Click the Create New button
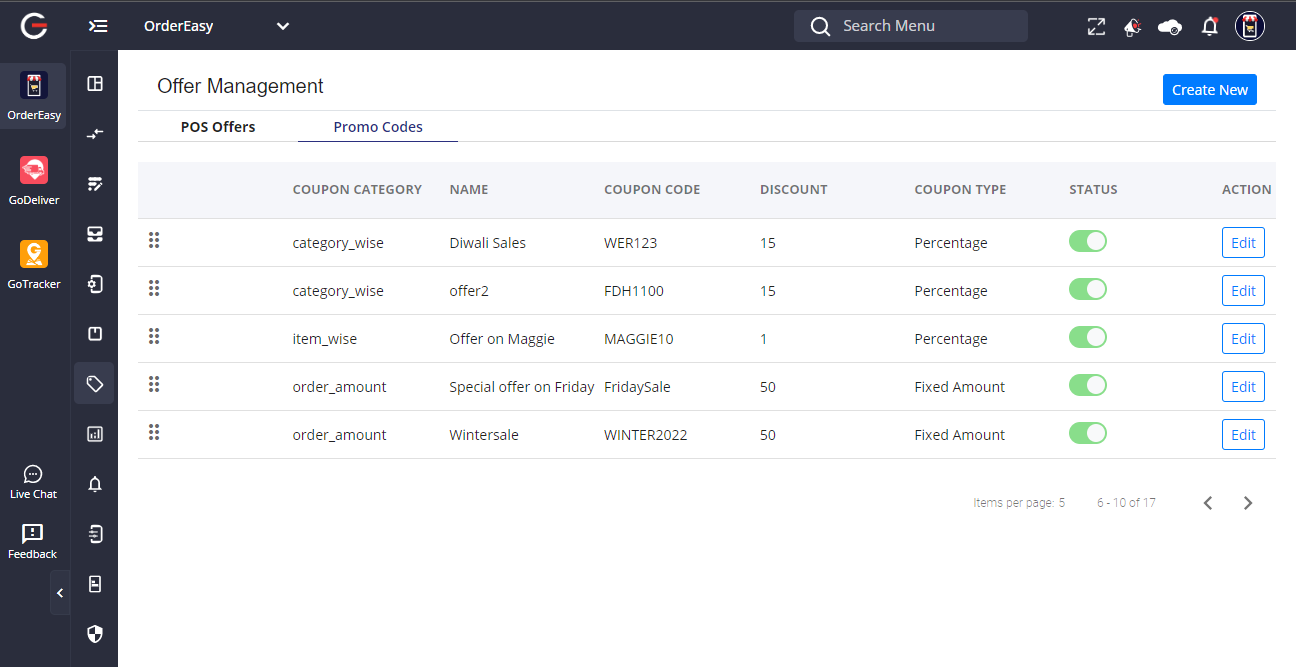This screenshot has height=667, width=1296. coord(1209,90)
